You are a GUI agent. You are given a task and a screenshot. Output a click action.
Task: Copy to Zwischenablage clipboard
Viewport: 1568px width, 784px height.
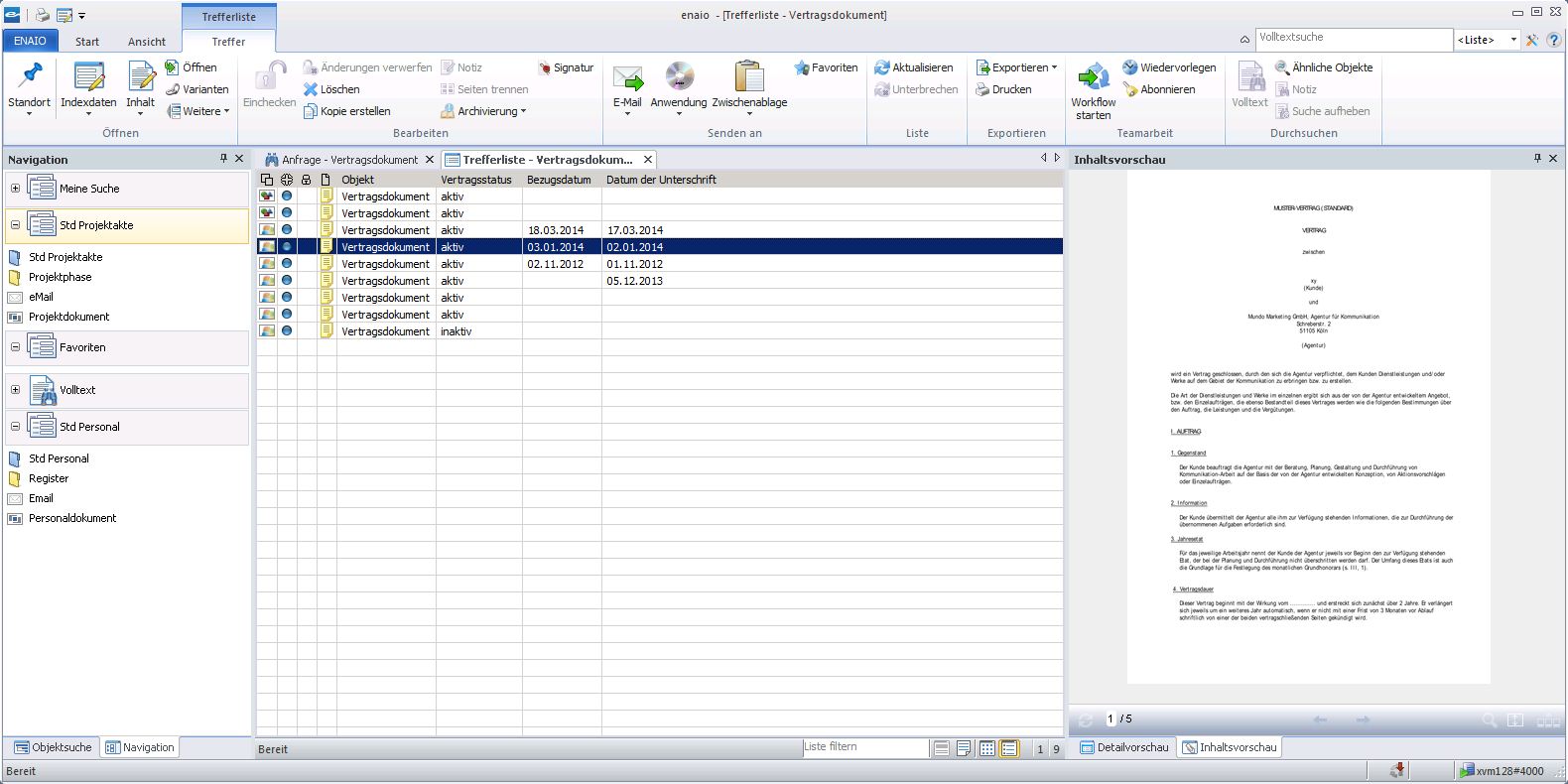click(749, 87)
